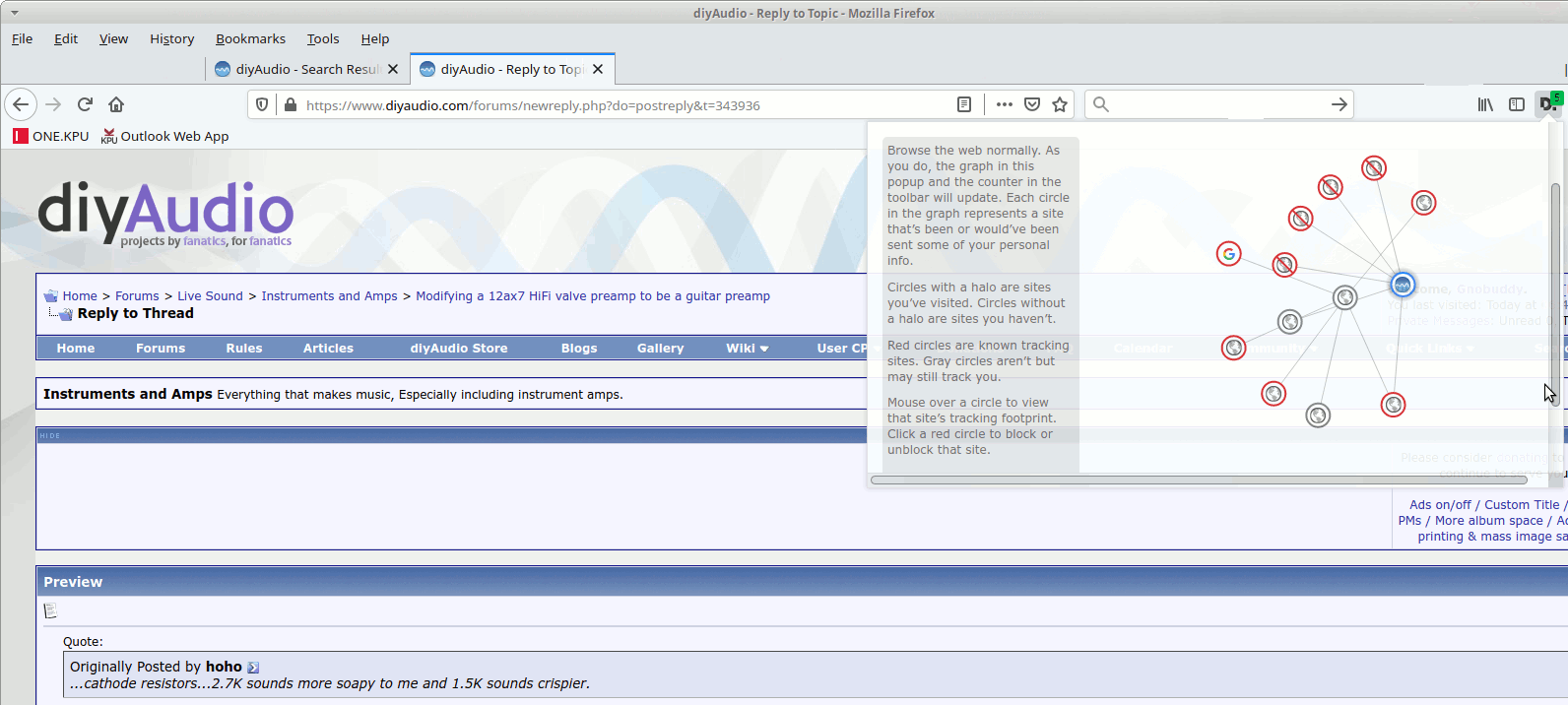1568x705 pixels.
Task: Click the diyAudio site logo
Action: pos(165,213)
